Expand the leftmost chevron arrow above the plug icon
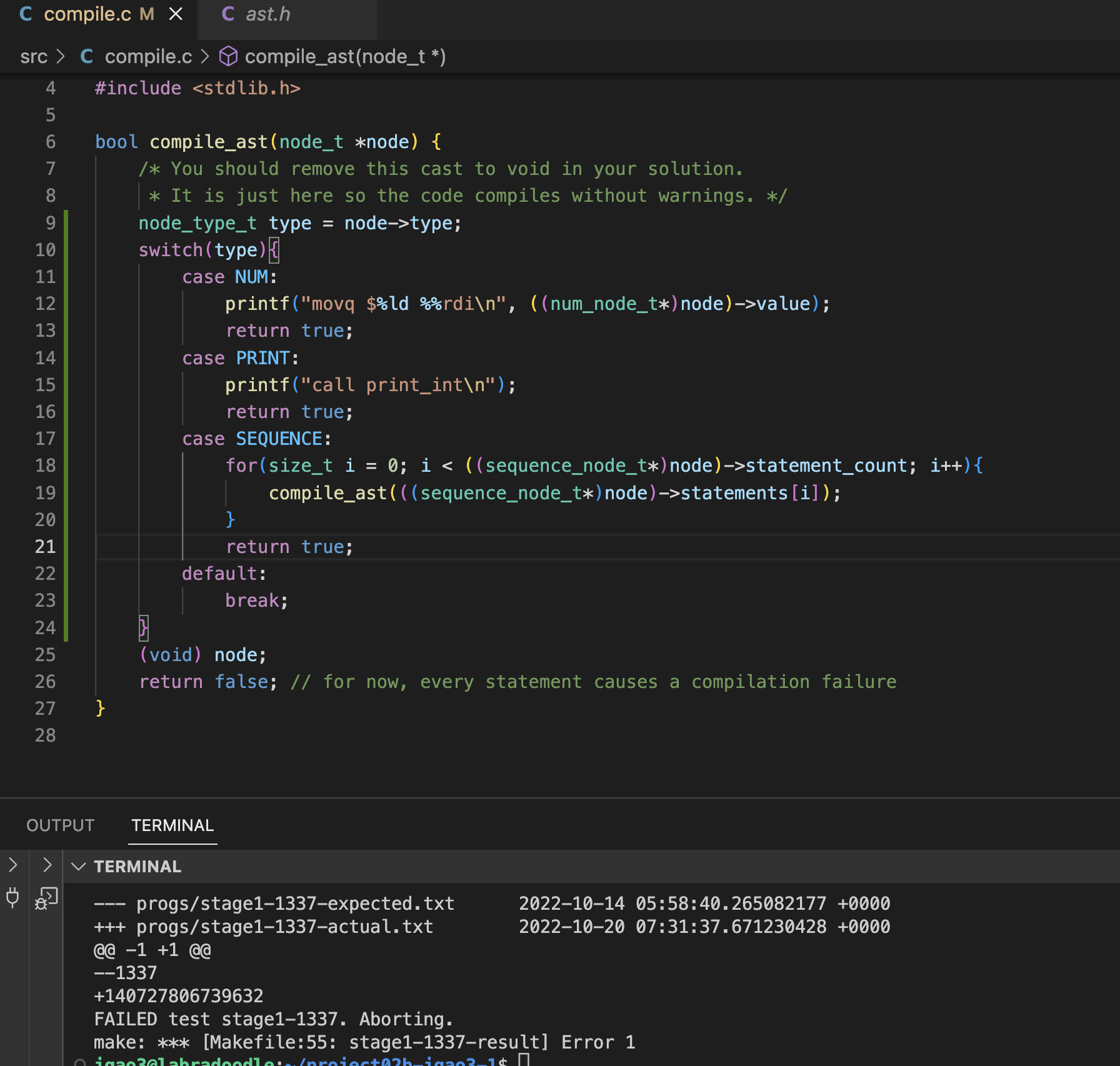Image resolution: width=1120 pixels, height=1066 pixels. (12, 865)
